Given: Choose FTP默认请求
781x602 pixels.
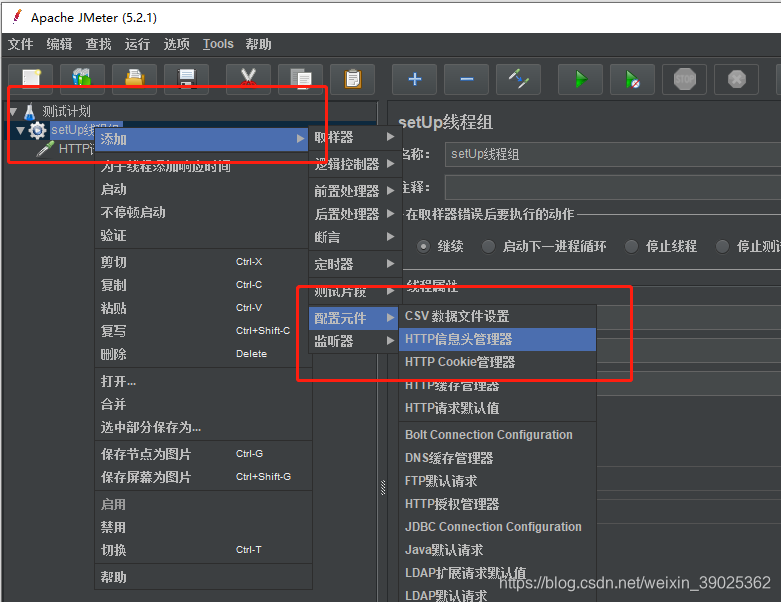Looking at the screenshot, I should [x=497, y=481].
